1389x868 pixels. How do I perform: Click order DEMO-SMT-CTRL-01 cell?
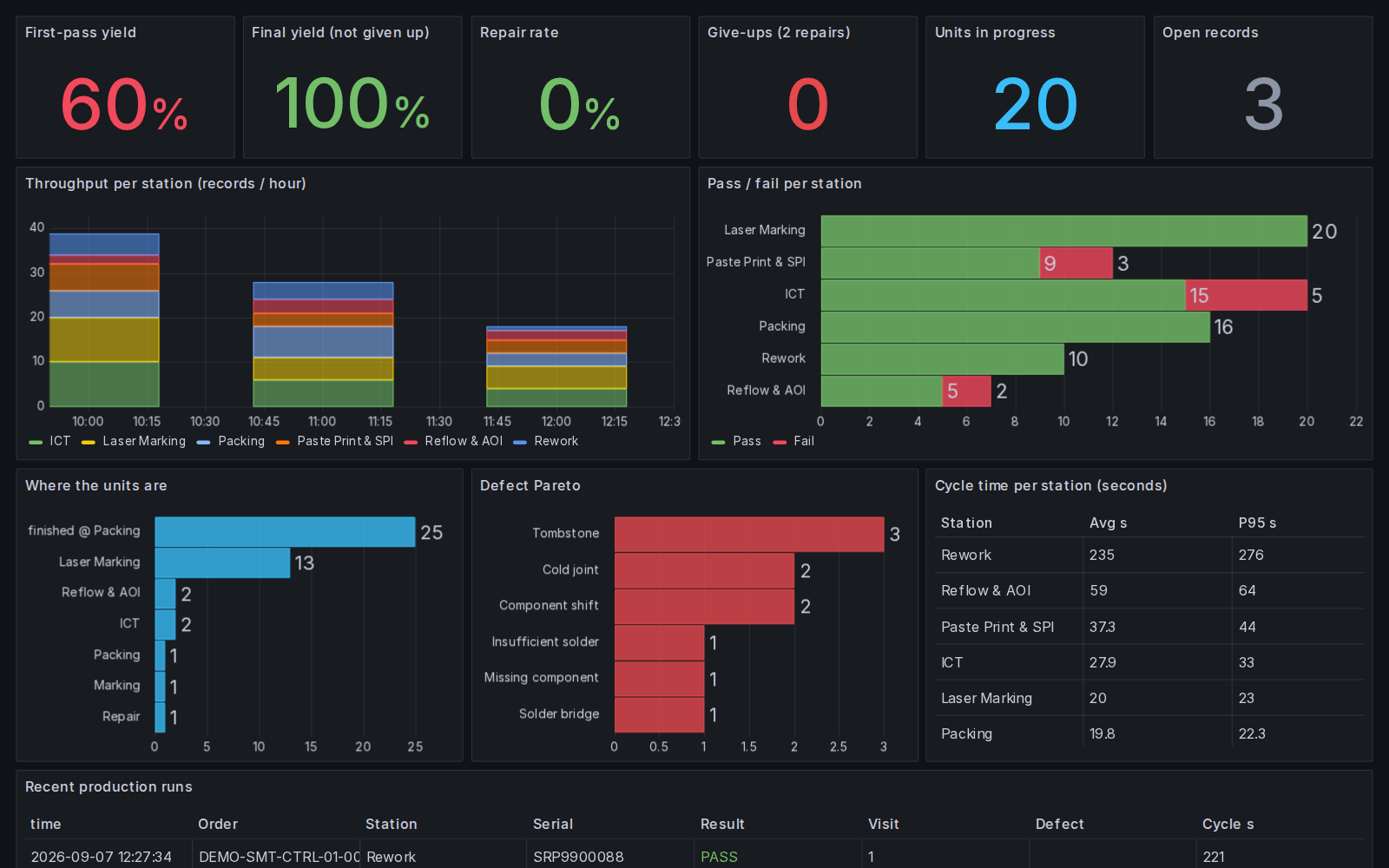point(280,857)
